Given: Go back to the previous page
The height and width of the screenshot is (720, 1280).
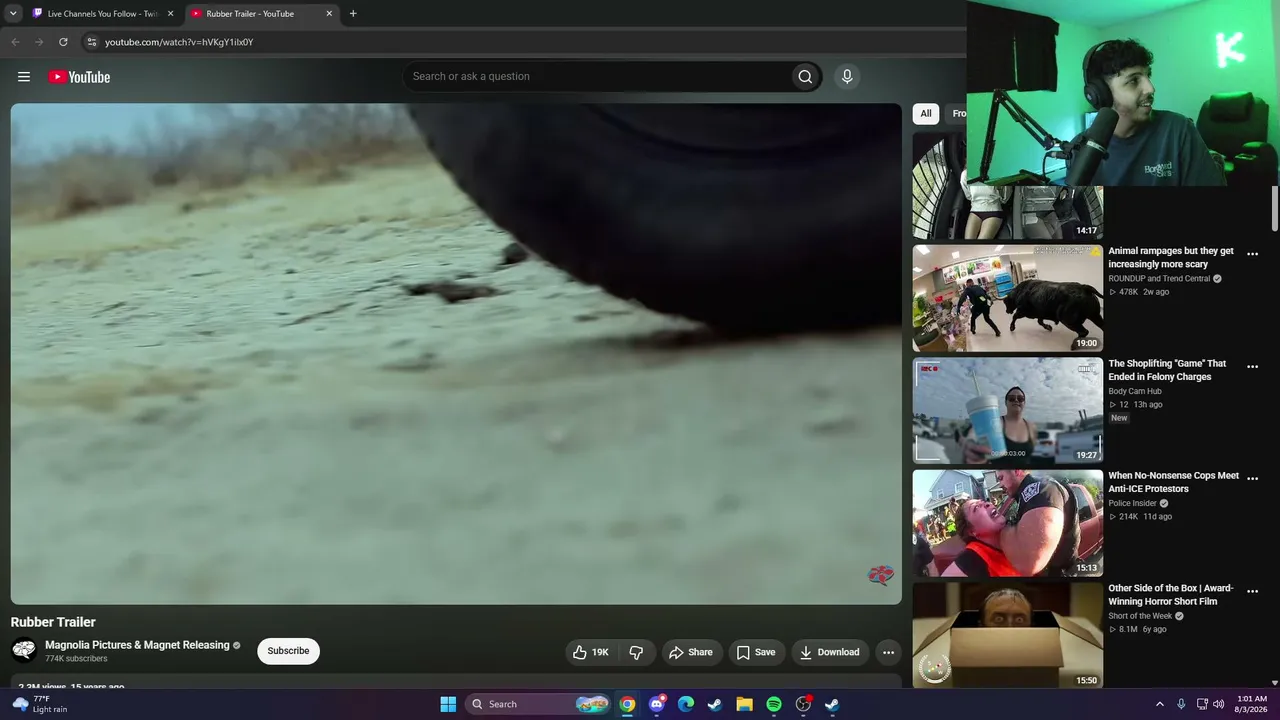Looking at the screenshot, I should click(15, 42).
